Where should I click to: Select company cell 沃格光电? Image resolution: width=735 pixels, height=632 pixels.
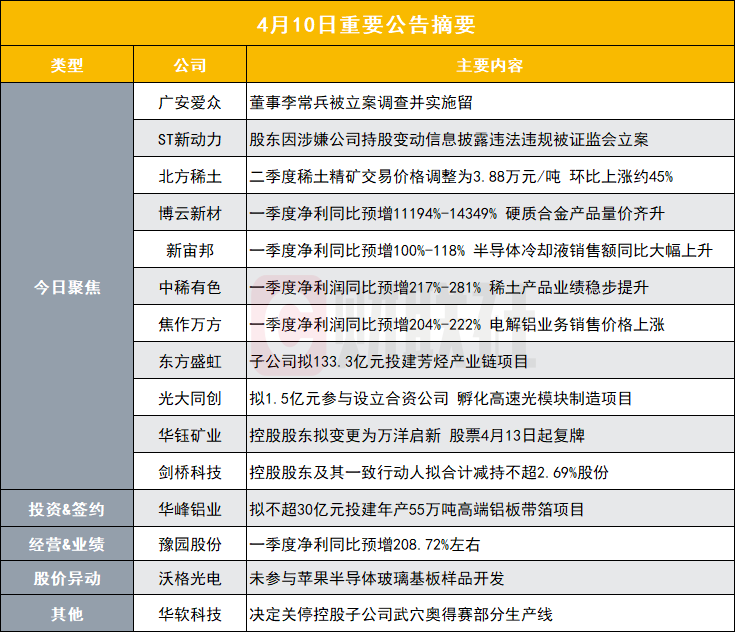click(190, 578)
